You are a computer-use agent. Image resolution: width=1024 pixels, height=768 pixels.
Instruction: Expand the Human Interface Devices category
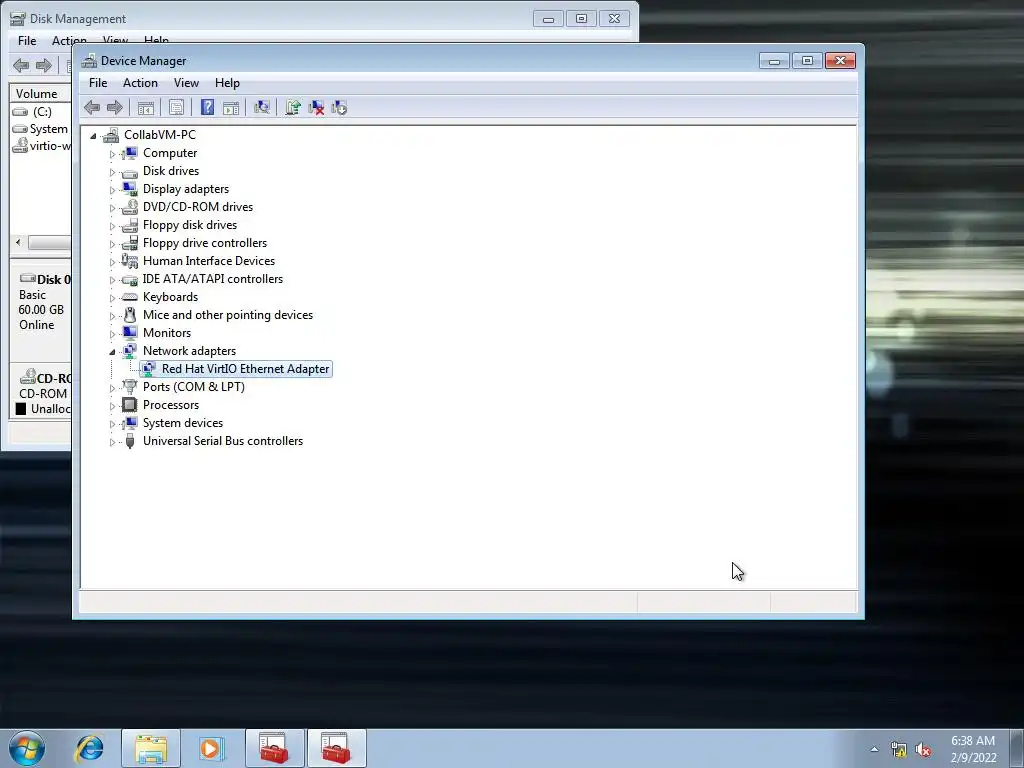click(112, 262)
